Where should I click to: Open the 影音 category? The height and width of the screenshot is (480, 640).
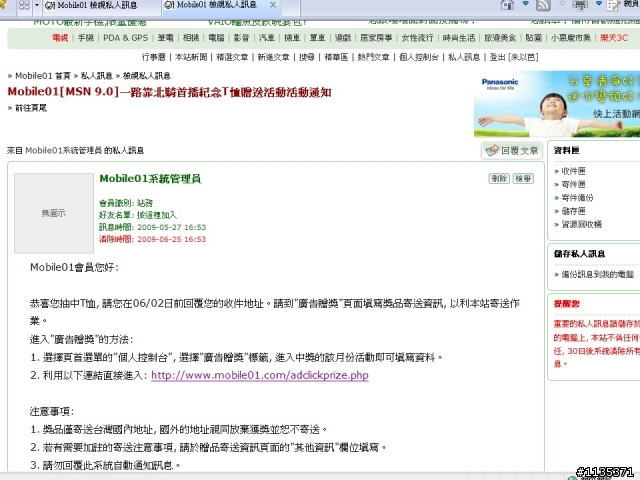coord(241,38)
